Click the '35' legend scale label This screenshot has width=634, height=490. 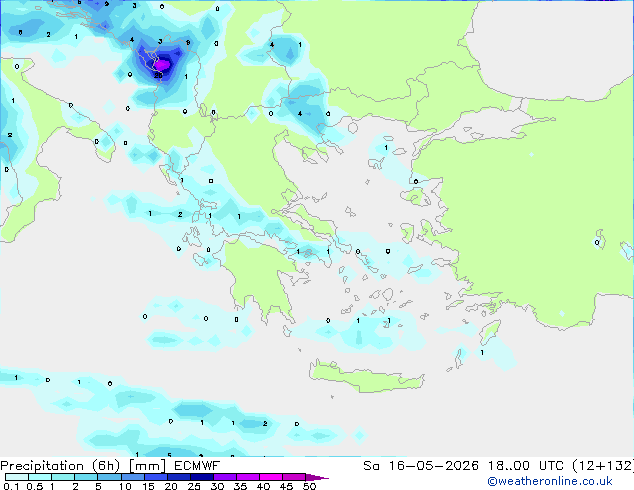point(240,486)
